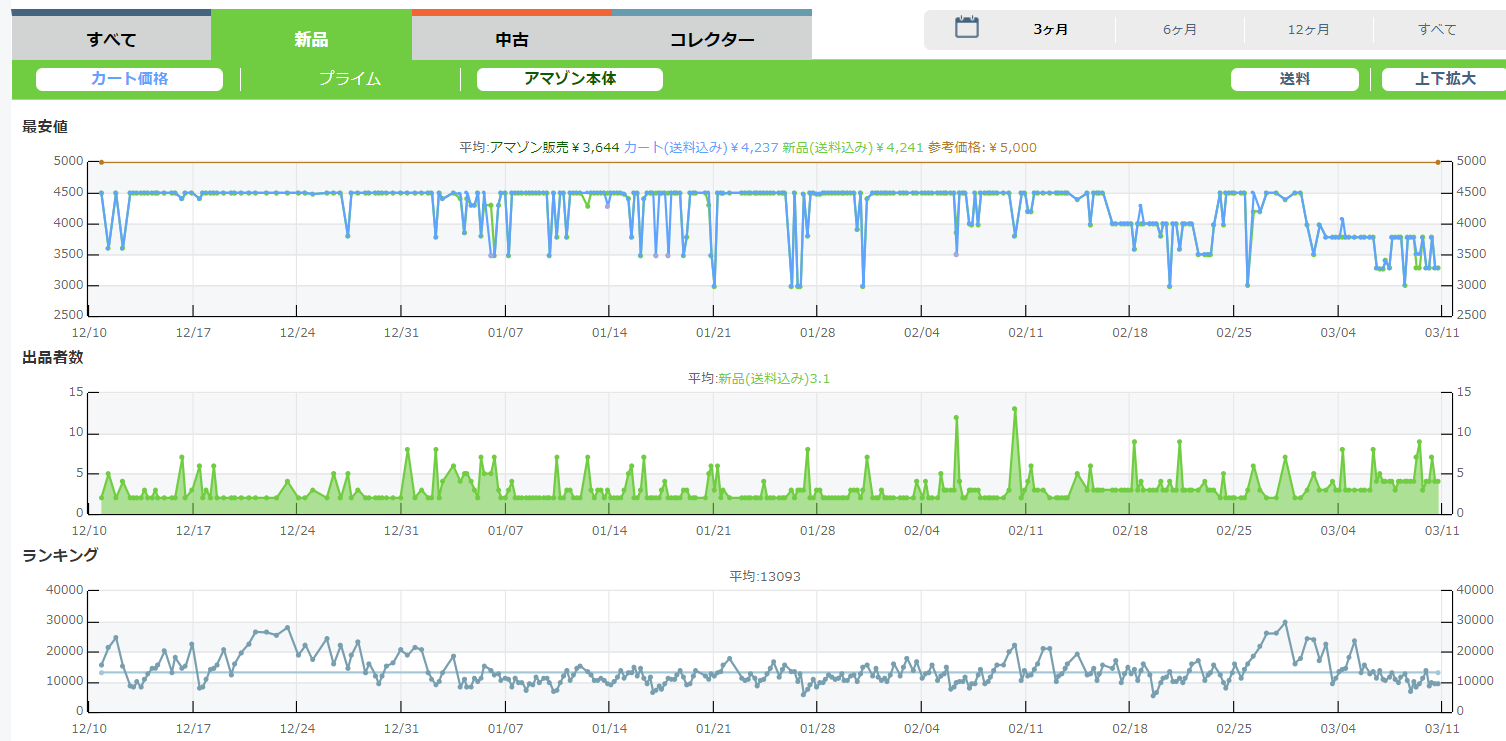This screenshot has width=1506, height=741.
Task: Choose the 12ヶ月 time range
Action: pyautogui.click(x=1309, y=30)
